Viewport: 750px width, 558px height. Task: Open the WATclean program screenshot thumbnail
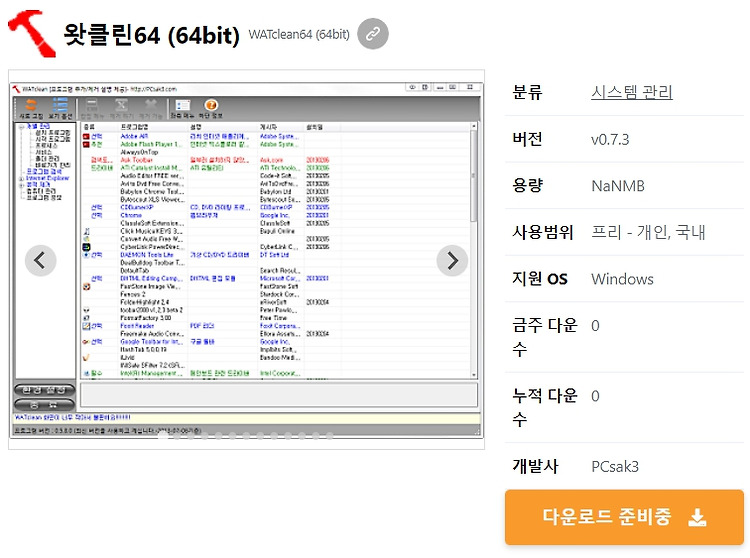[x=246, y=260]
